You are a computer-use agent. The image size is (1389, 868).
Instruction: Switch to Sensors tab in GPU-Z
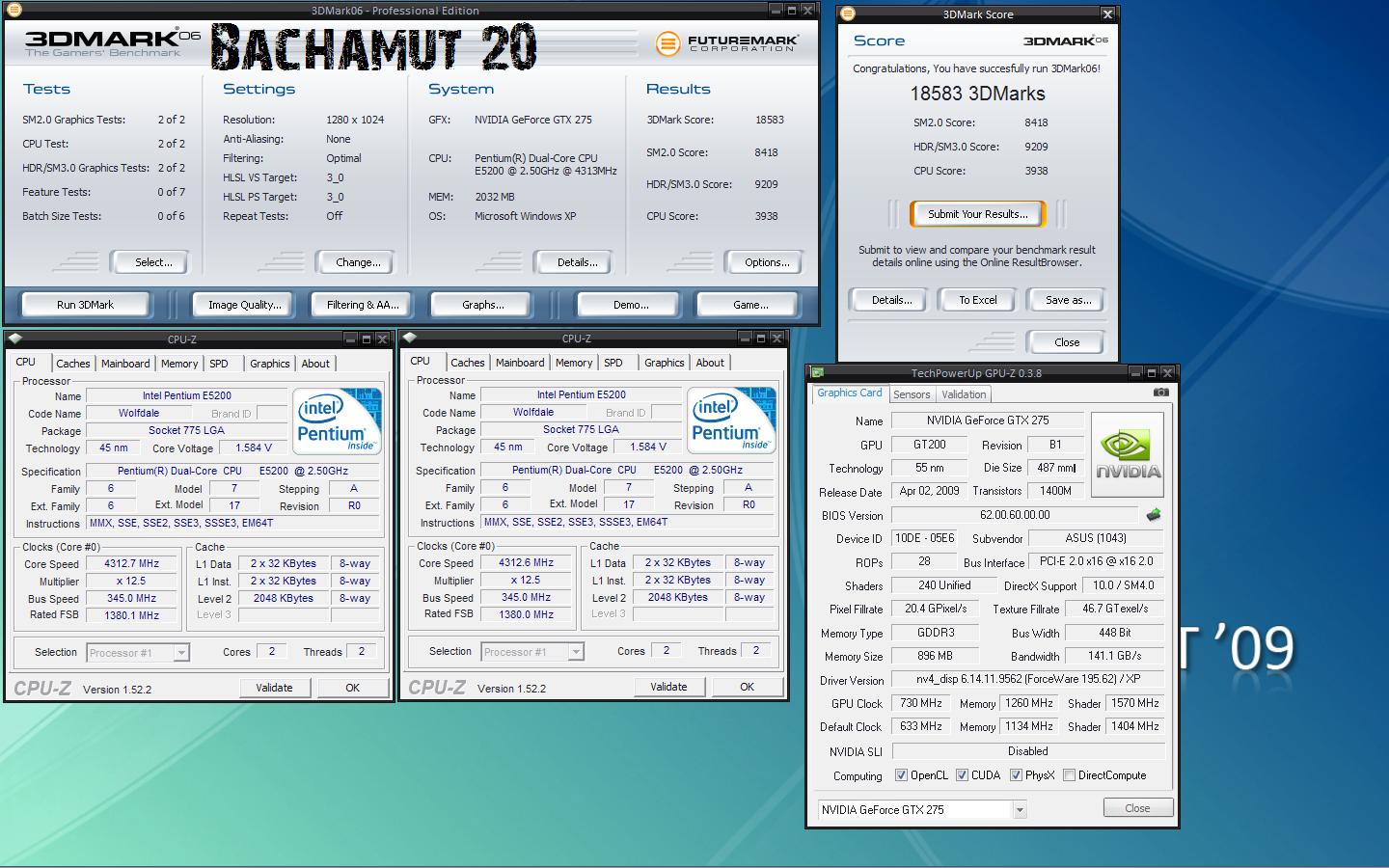[912, 394]
